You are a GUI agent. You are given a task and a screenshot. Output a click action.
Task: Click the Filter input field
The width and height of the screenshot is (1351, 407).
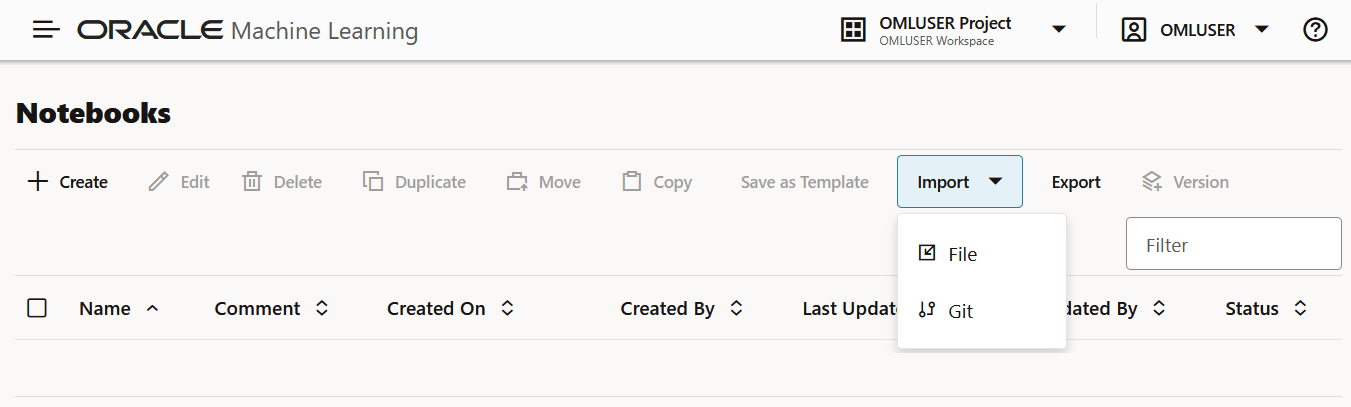[1233, 244]
